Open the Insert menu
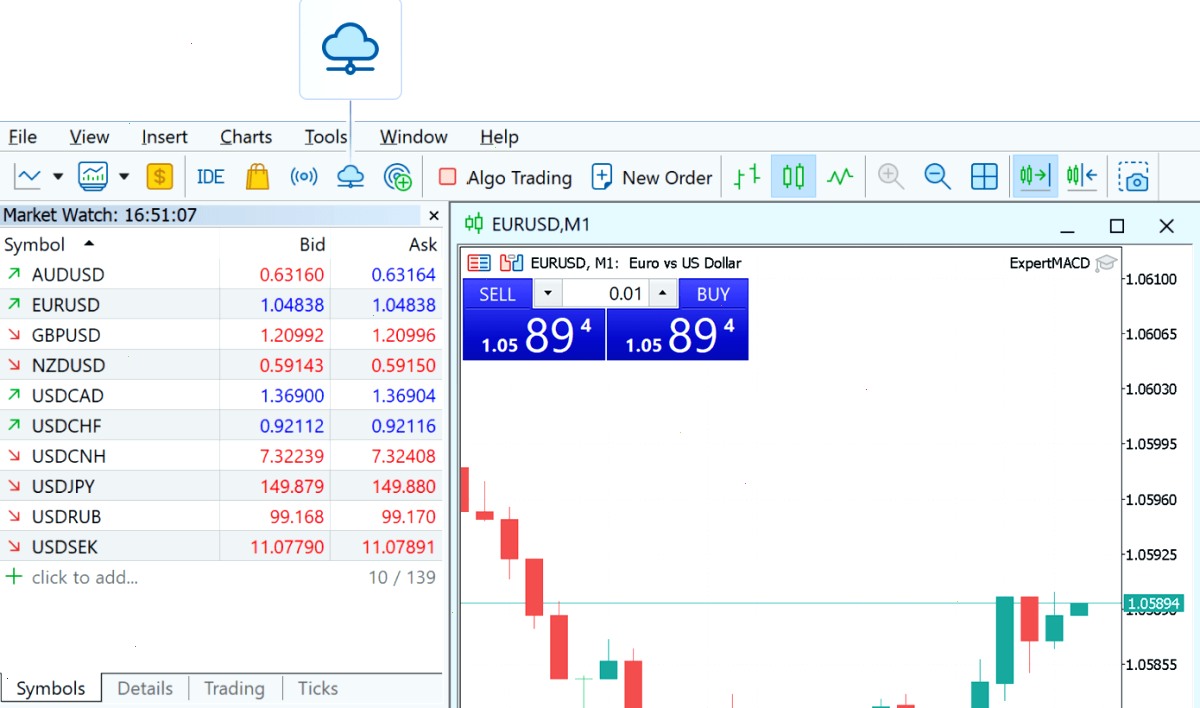1200x708 pixels. pyautogui.click(x=164, y=137)
